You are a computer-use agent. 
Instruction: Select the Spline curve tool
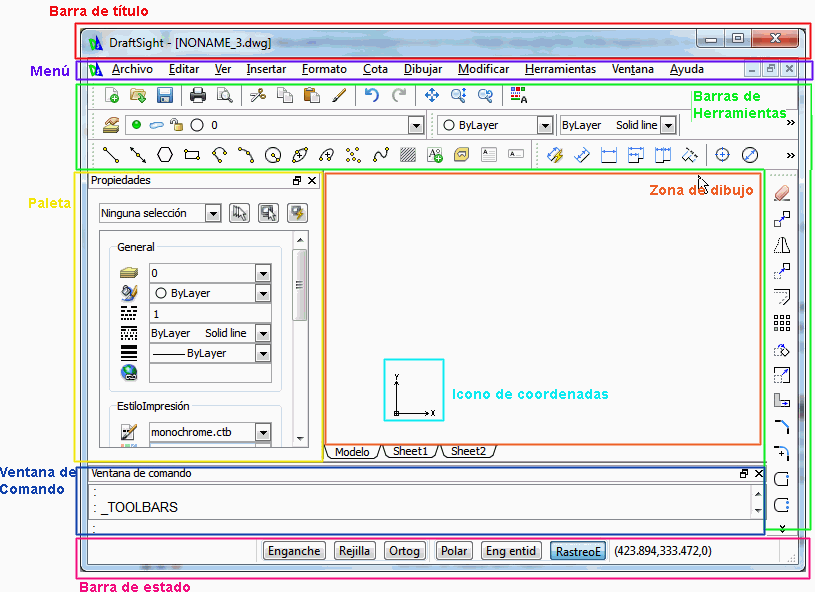381,154
